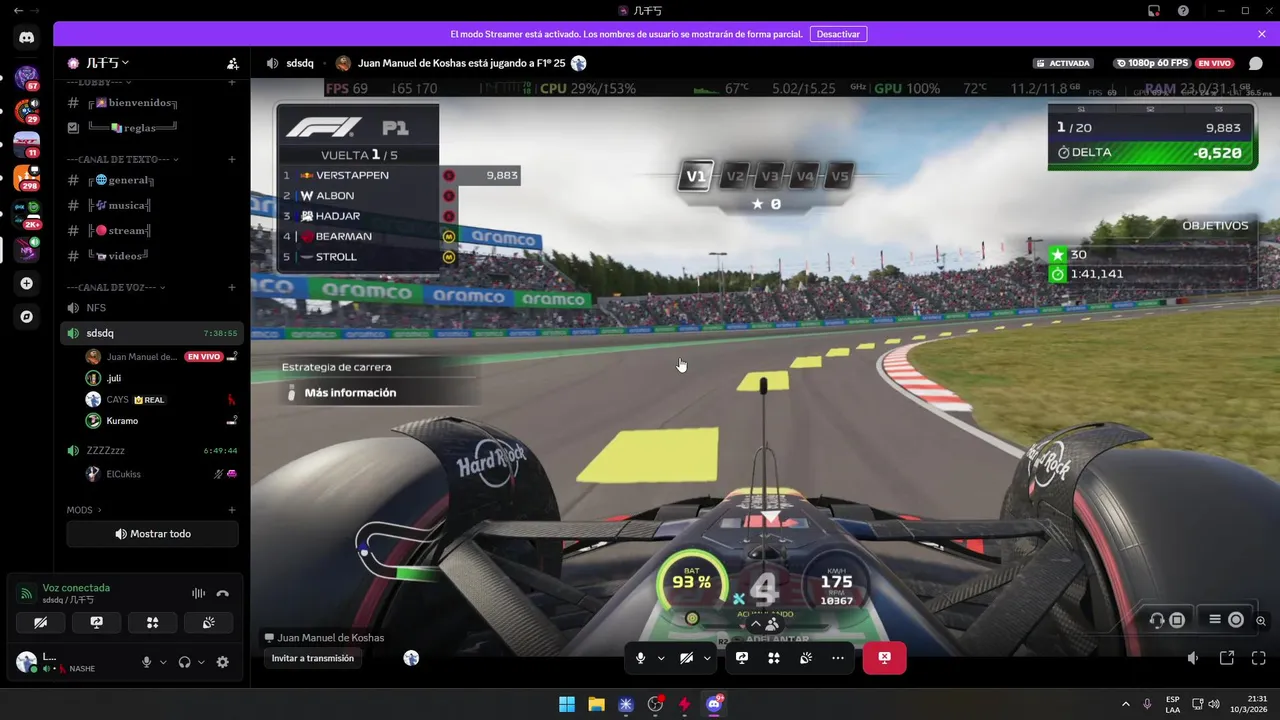Open the server with the 2K+ badge
This screenshot has width=1280, height=720.
[26, 213]
